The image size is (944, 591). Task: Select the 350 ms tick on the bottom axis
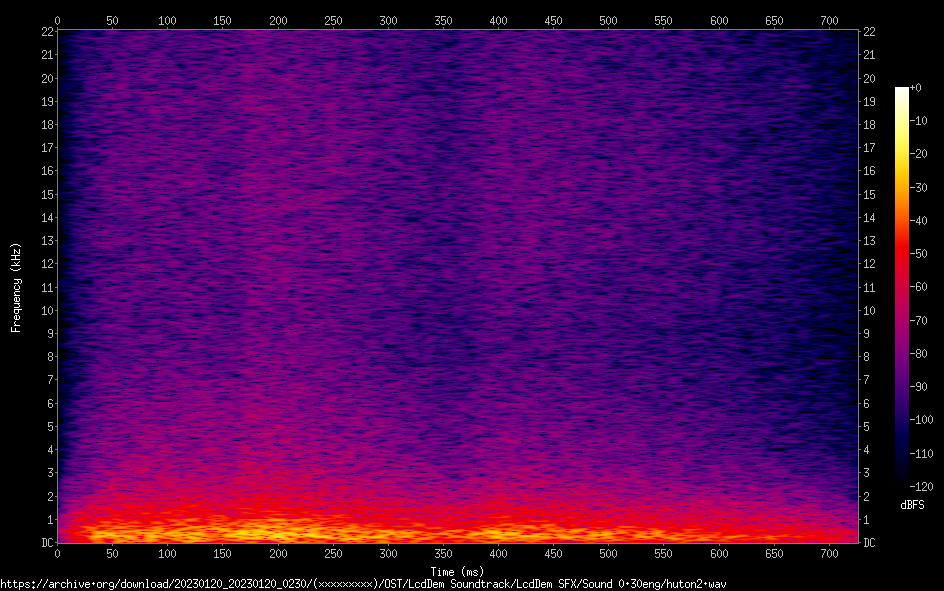388,553
